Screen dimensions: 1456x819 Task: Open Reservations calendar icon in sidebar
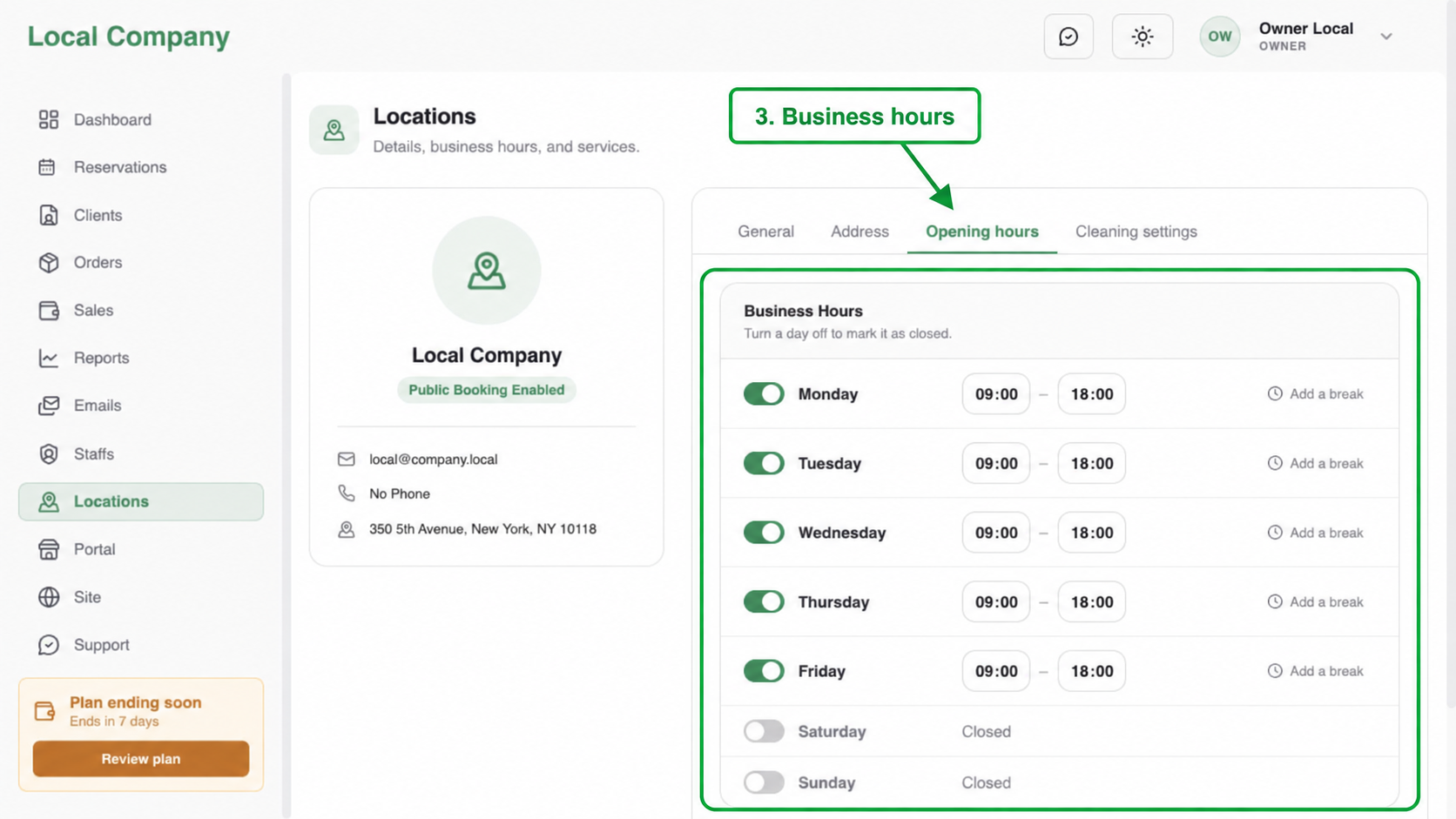click(48, 167)
